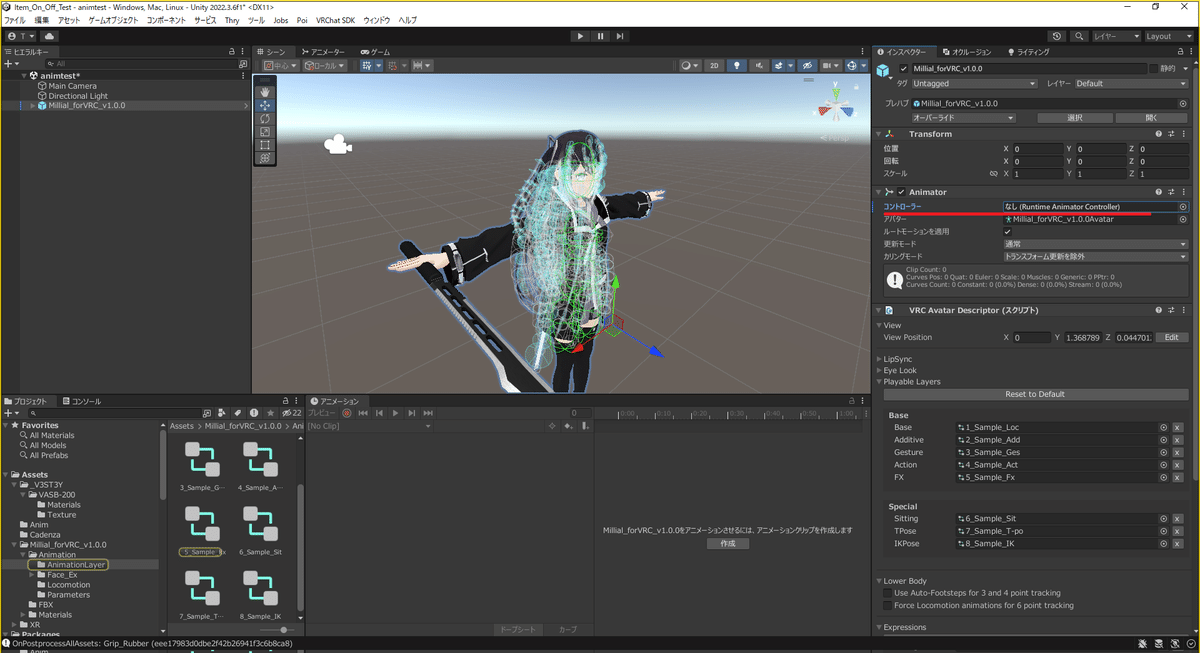
Task: Remove the FX layer with X button
Action: tap(1177, 478)
